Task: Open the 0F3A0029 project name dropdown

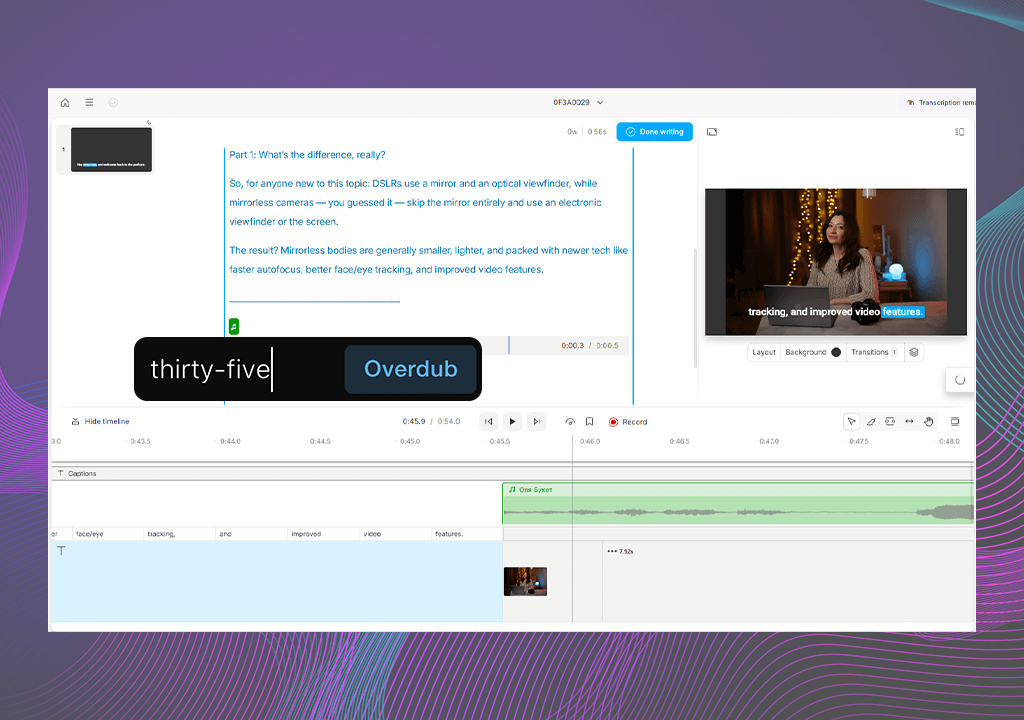Action: coord(578,103)
